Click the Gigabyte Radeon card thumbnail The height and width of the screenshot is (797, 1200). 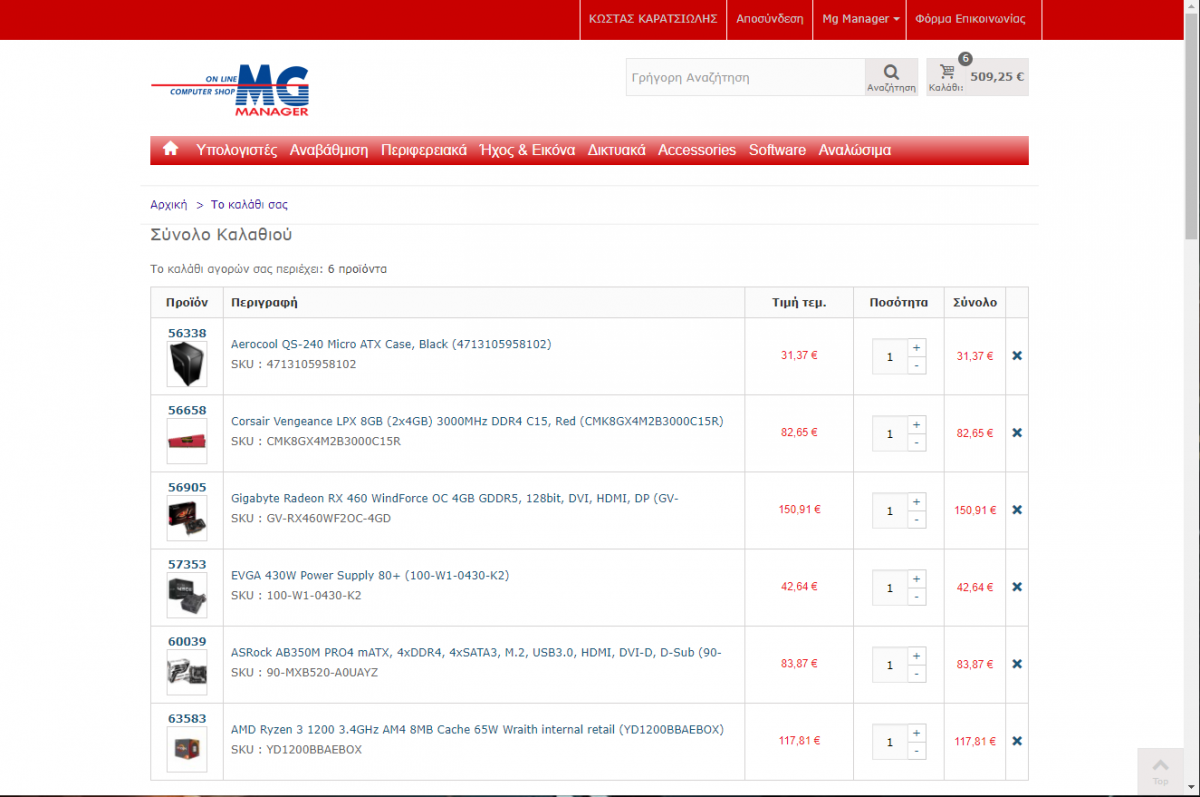click(187, 518)
